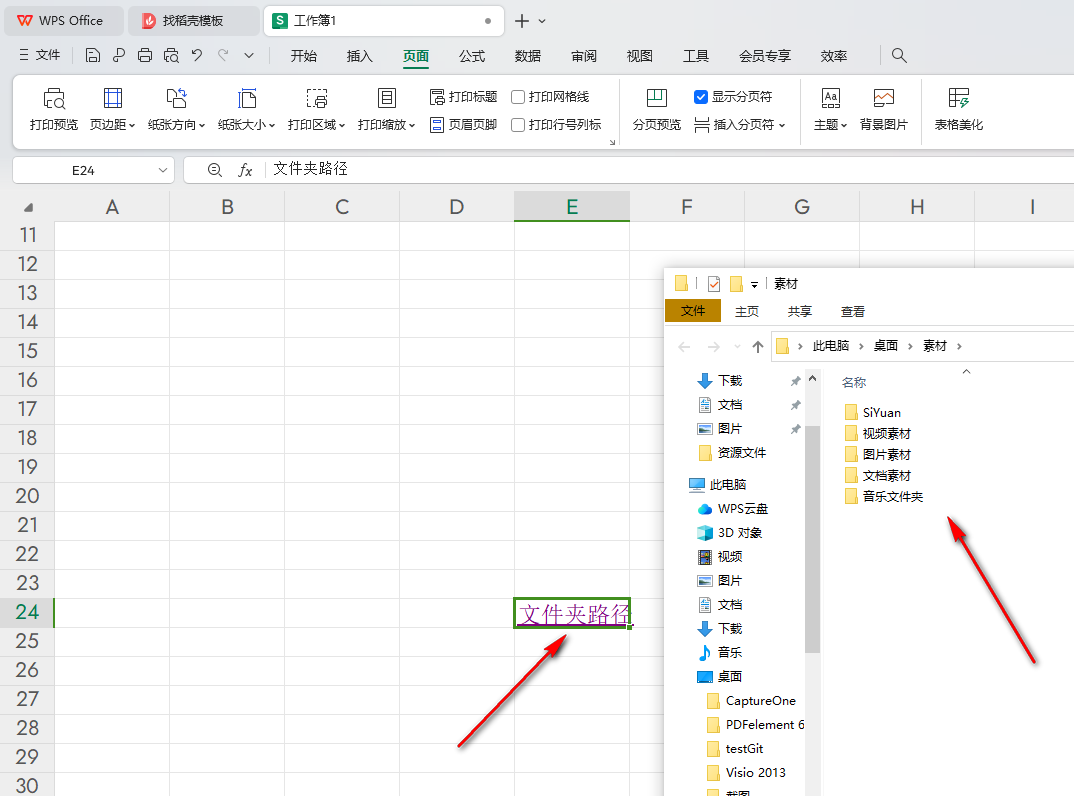Click Print Area icon

pos(316,99)
